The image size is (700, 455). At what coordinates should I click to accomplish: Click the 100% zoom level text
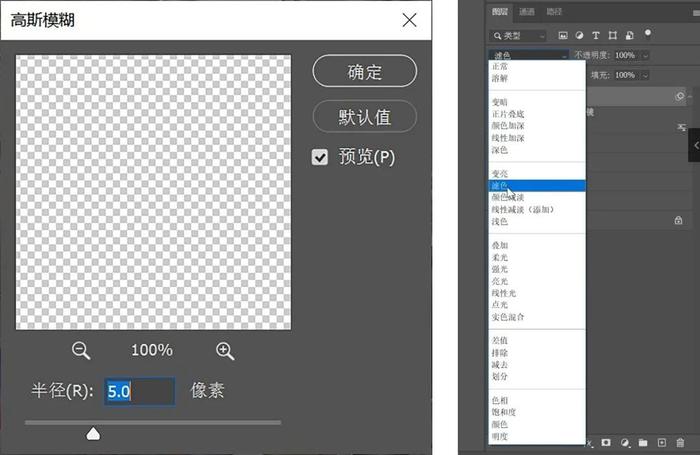click(152, 350)
